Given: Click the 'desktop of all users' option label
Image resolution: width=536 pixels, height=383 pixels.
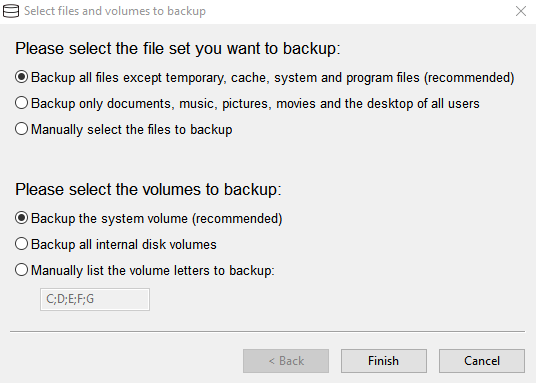Looking at the screenshot, I should 423,104.
